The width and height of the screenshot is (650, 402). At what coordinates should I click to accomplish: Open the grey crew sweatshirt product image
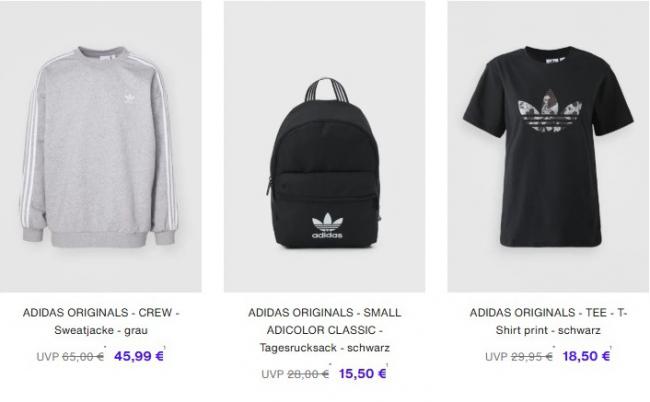pyautogui.click(x=101, y=147)
